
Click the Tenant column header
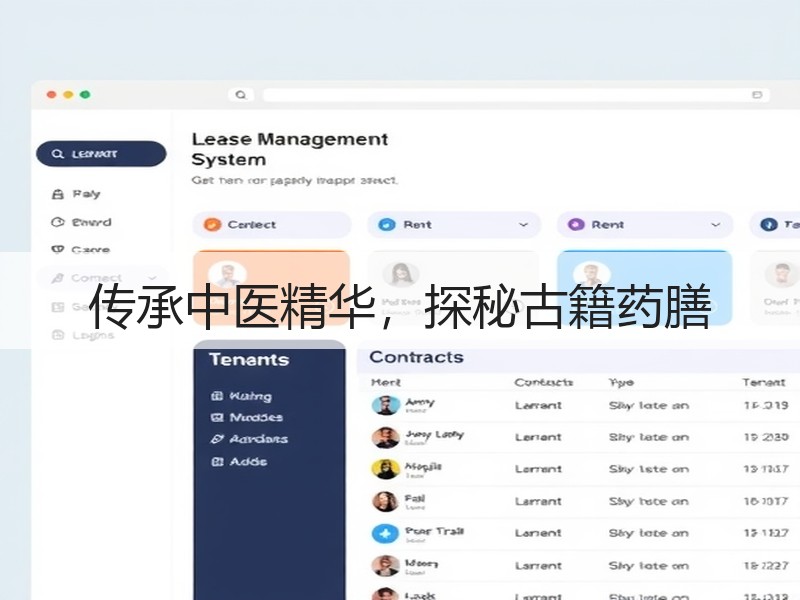(763, 382)
